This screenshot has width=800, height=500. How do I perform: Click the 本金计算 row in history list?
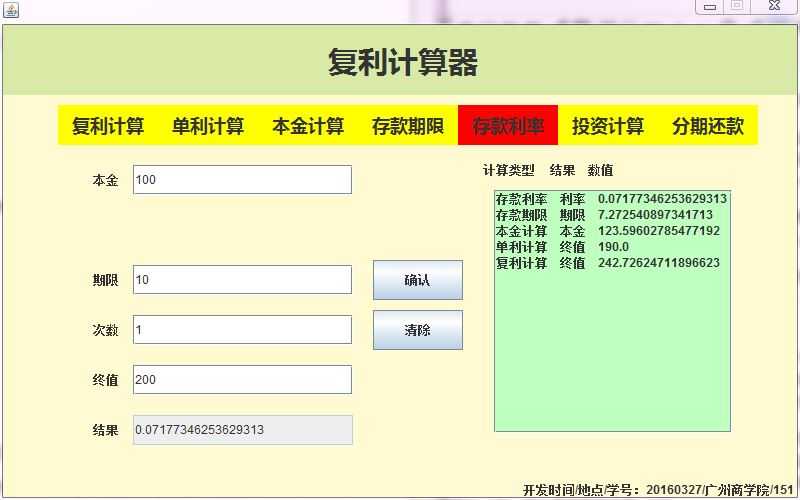[611, 231]
